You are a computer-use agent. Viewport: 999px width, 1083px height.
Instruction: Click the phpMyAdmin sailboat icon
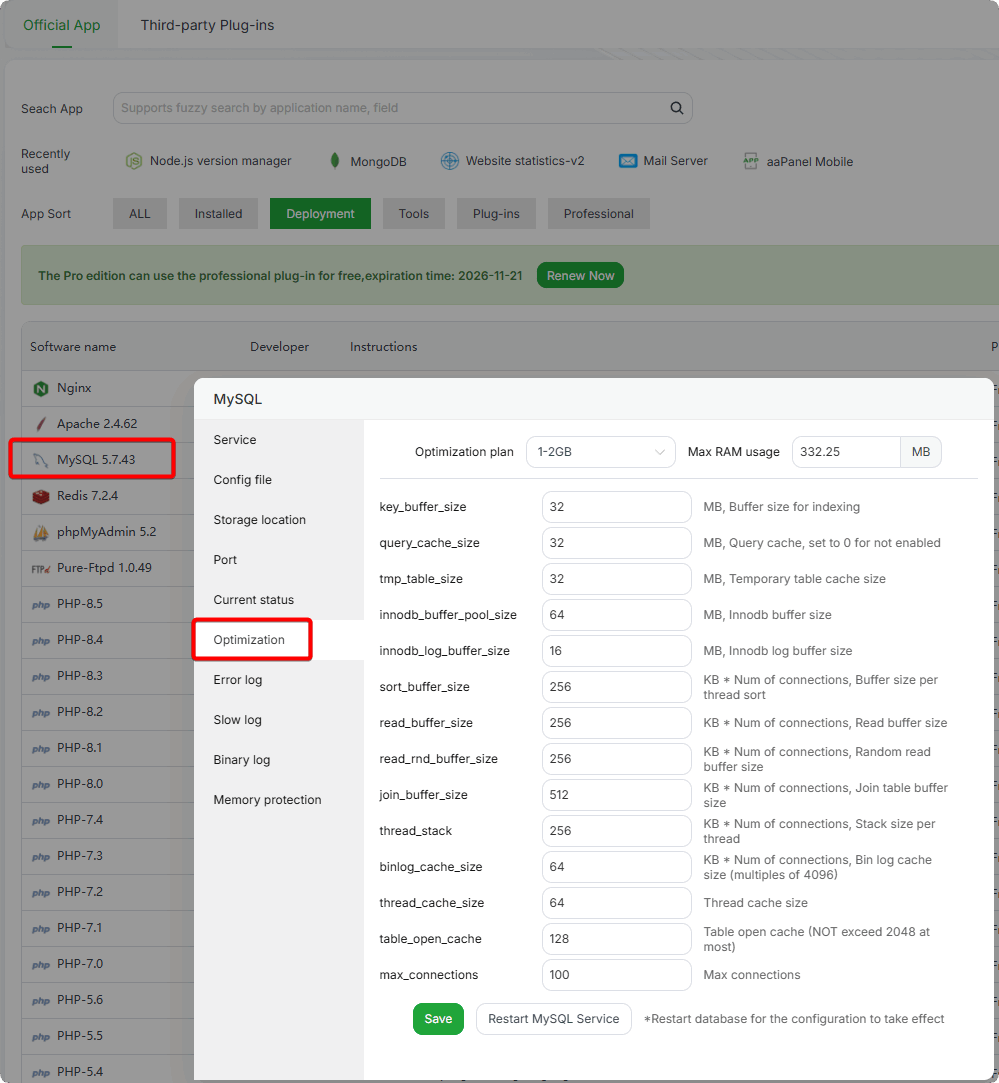coord(41,532)
